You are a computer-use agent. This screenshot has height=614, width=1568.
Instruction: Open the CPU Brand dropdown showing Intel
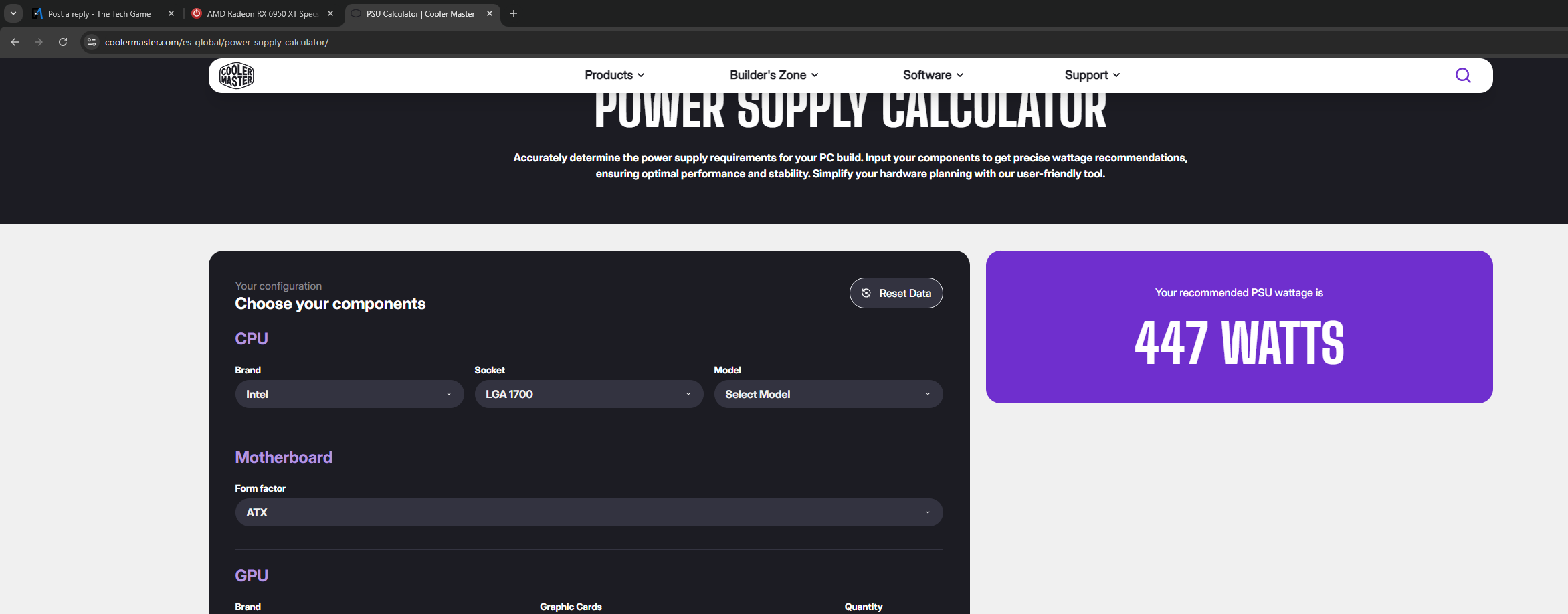point(349,394)
